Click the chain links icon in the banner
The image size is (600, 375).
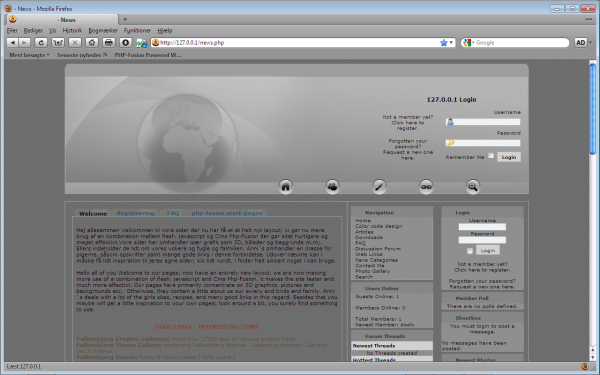click(x=426, y=186)
